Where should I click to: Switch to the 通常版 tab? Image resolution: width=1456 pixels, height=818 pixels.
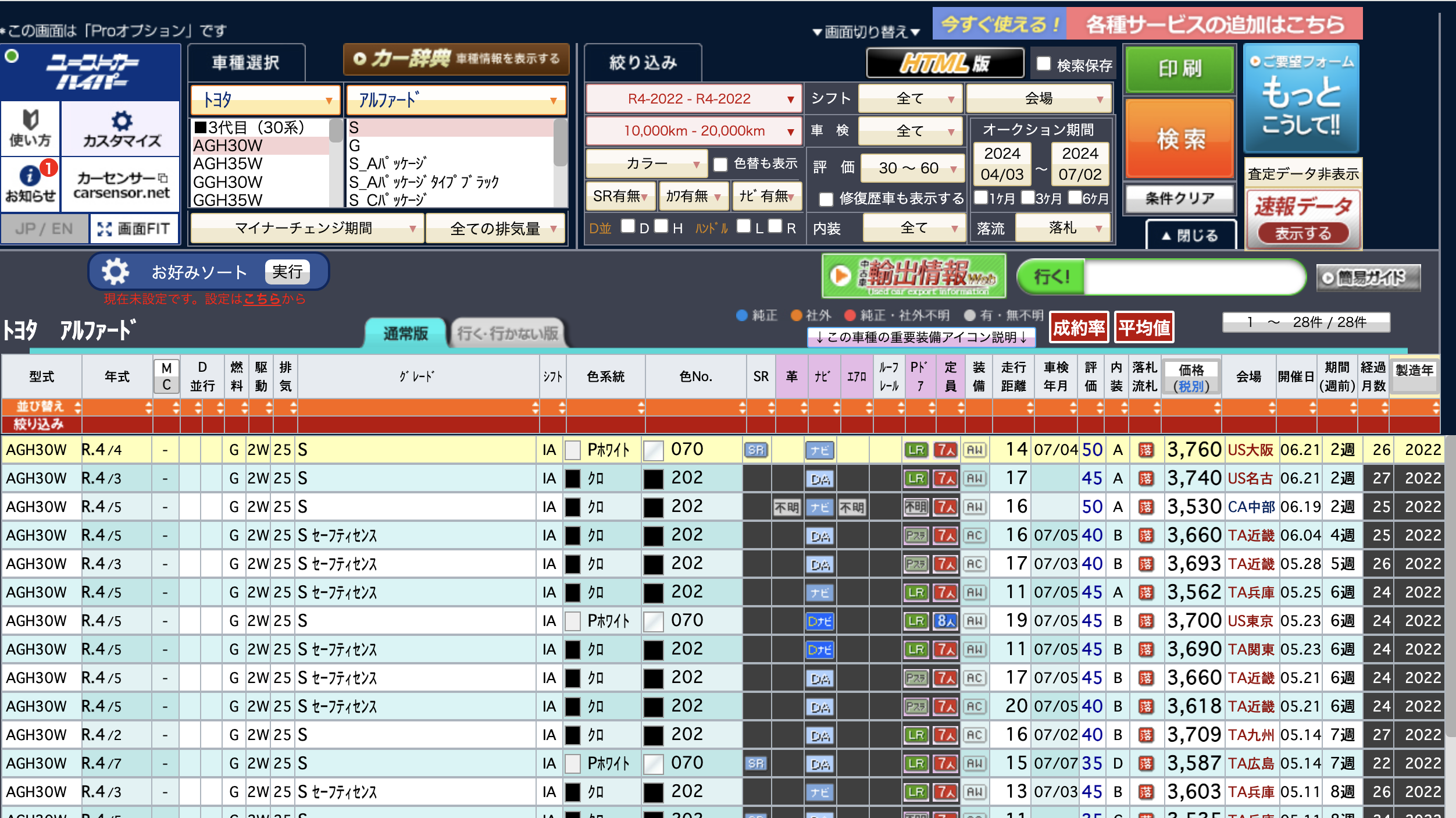click(405, 333)
